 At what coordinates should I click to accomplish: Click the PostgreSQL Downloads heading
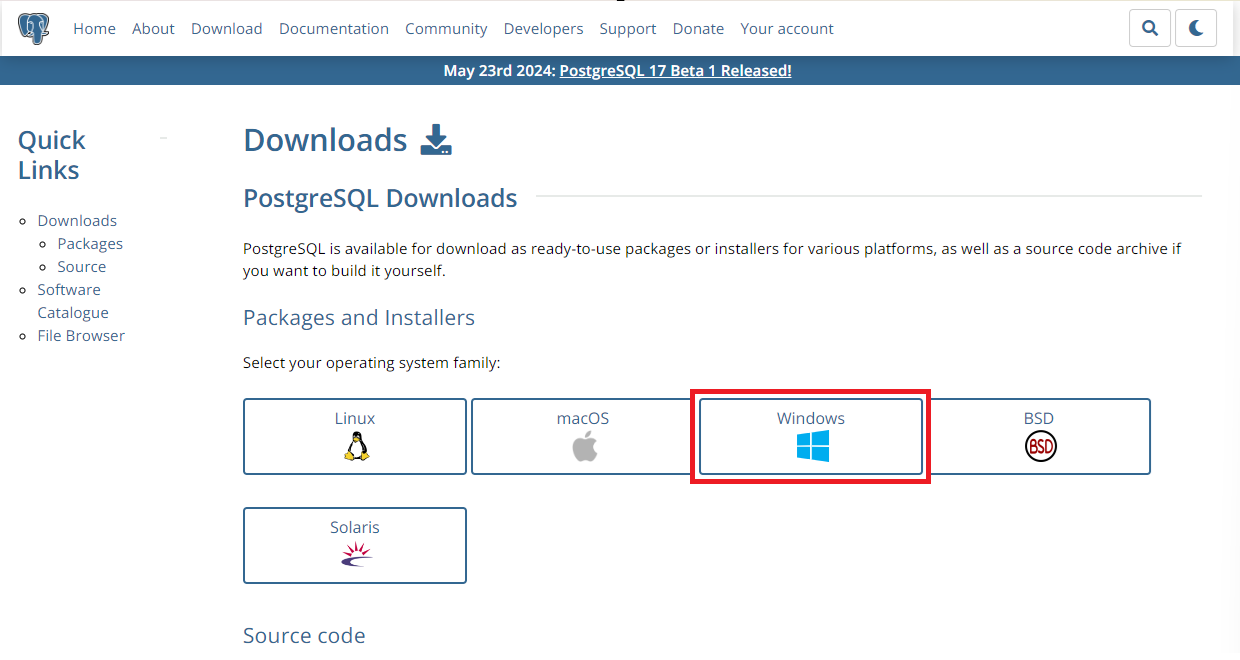click(380, 198)
